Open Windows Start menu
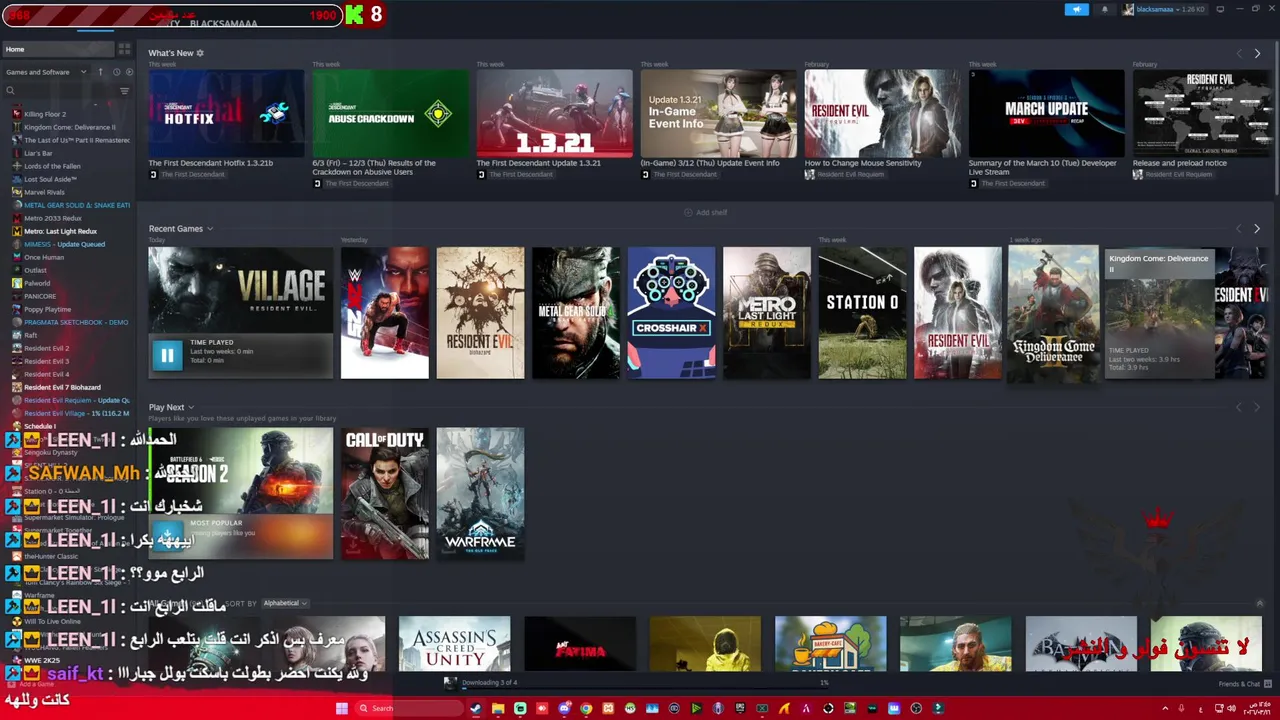The image size is (1280, 720). [341, 708]
